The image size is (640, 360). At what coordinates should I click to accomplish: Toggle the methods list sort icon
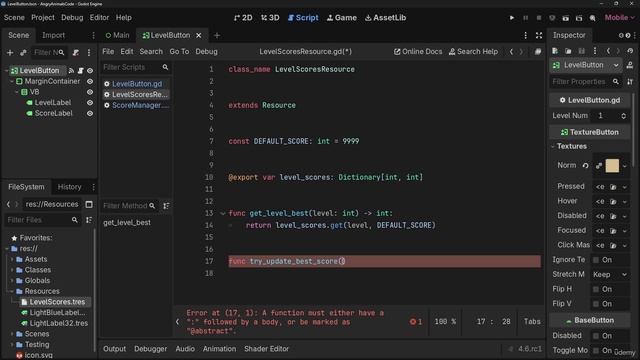tap(166, 206)
